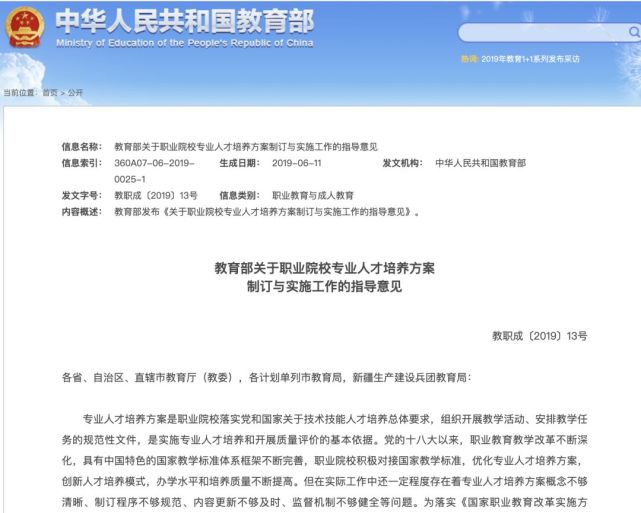Select the 信息类别 label
Screen dimensions: 641x513
(x=240, y=195)
